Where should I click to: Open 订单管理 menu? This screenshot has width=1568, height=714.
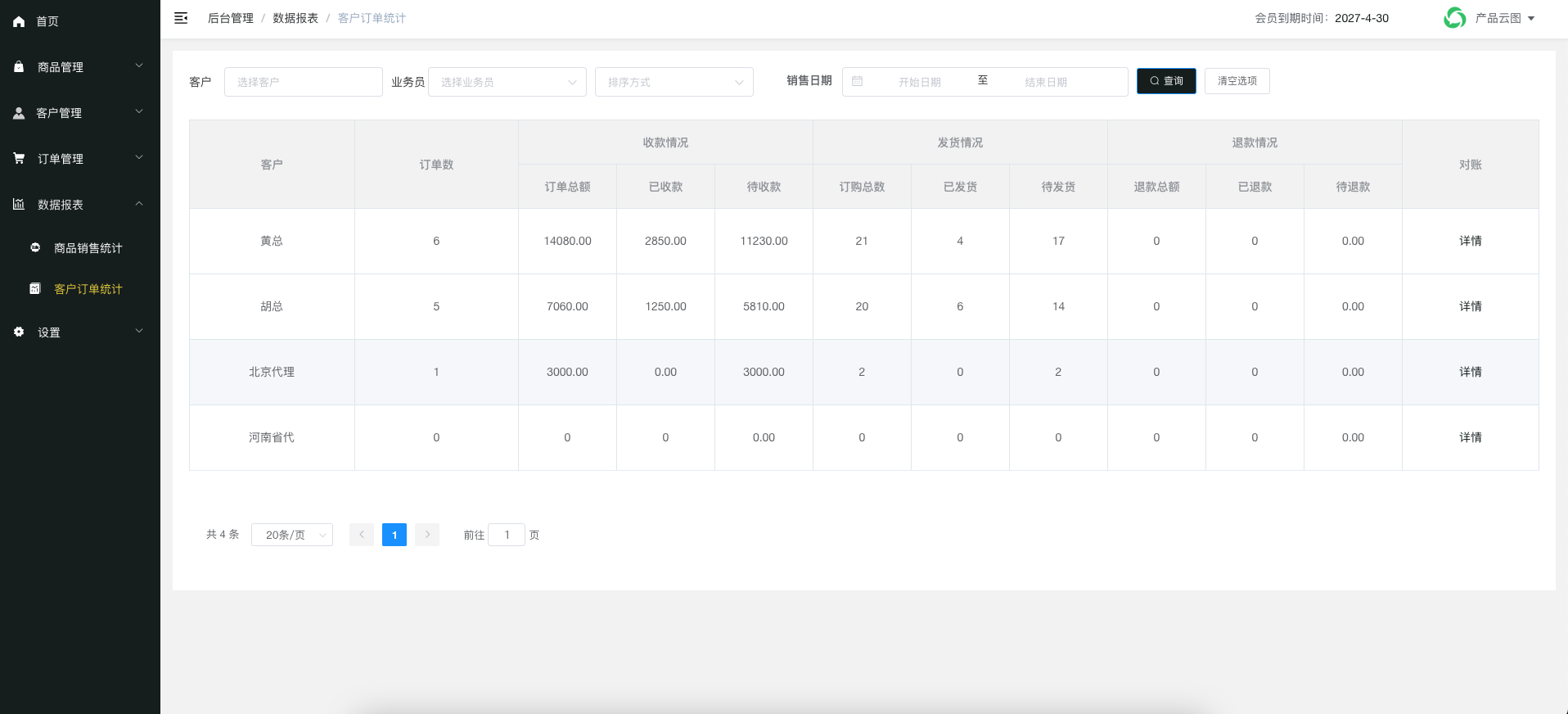pos(61,159)
